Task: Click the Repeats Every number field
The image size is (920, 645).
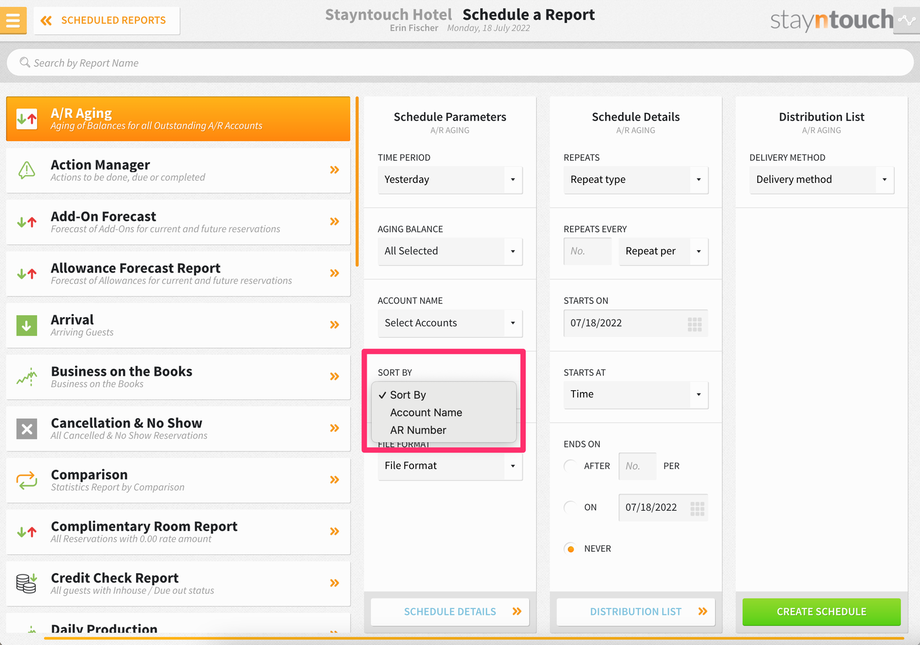Action: click(x=587, y=251)
